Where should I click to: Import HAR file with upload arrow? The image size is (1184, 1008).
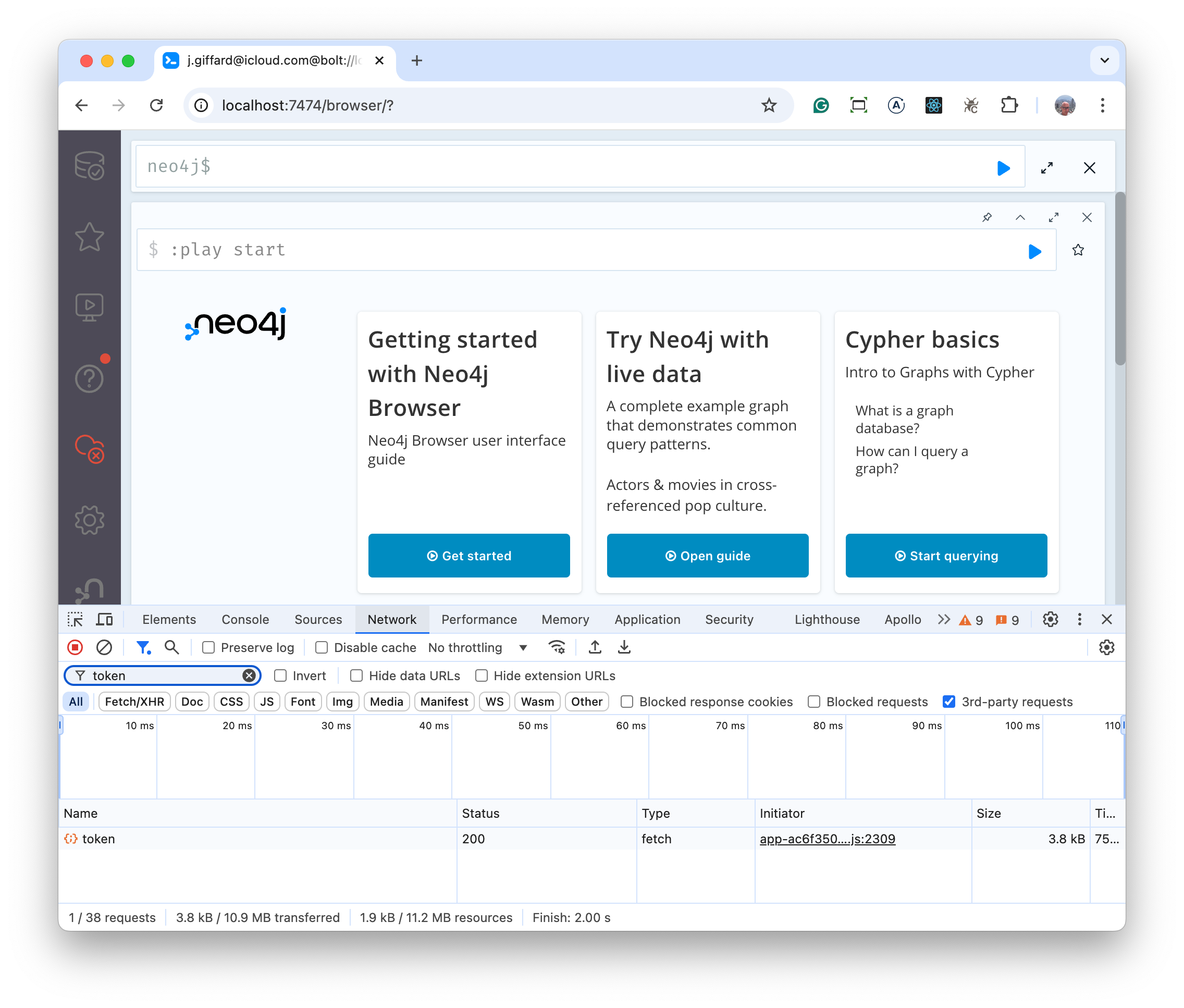595,647
